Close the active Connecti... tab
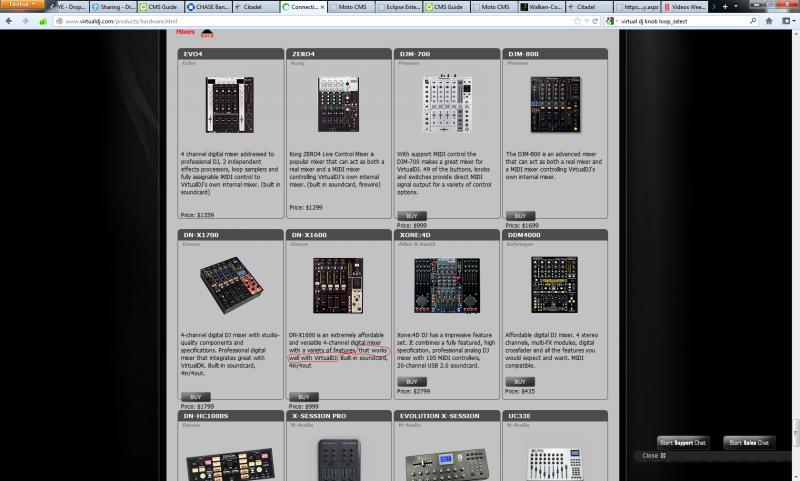 pyautogui.click(x=322, y=7)
